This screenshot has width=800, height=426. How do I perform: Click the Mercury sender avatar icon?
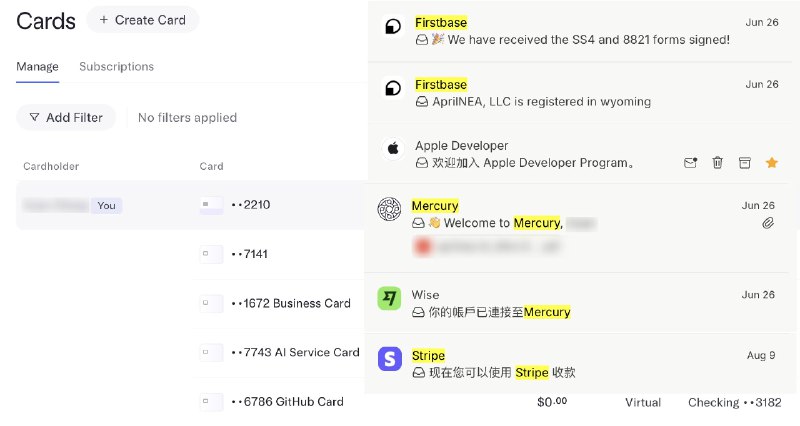[x=389, y=209]
